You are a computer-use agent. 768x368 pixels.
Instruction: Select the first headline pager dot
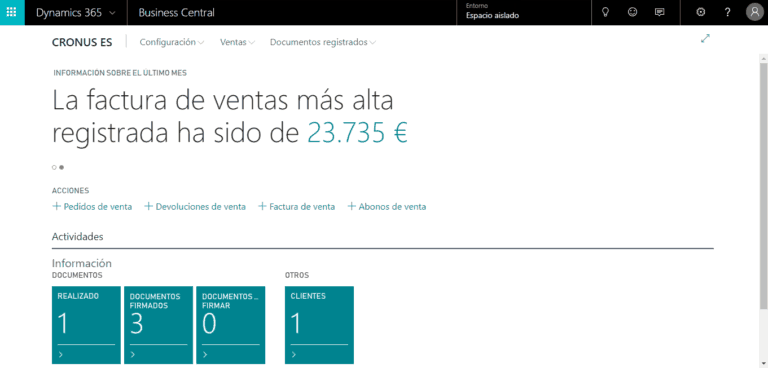pos(54,167)
